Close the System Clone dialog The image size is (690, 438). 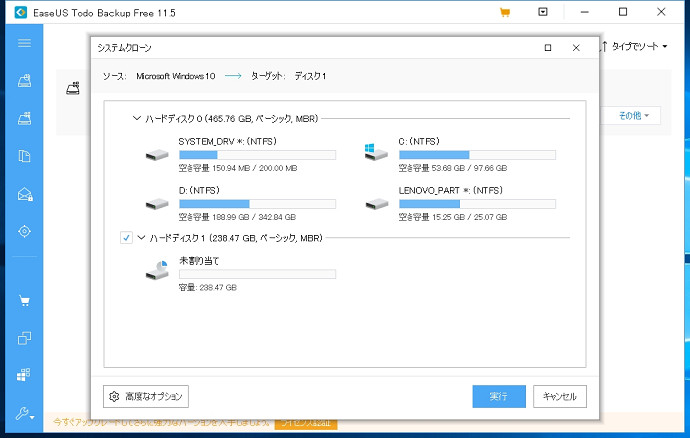576,48
